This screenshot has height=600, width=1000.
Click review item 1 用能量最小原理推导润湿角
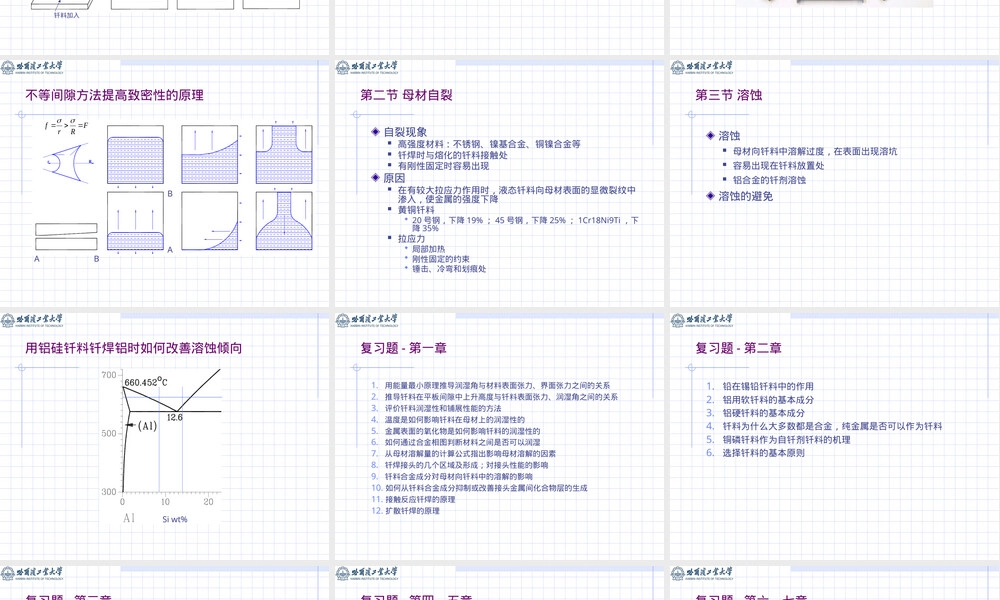pos(497,386)
